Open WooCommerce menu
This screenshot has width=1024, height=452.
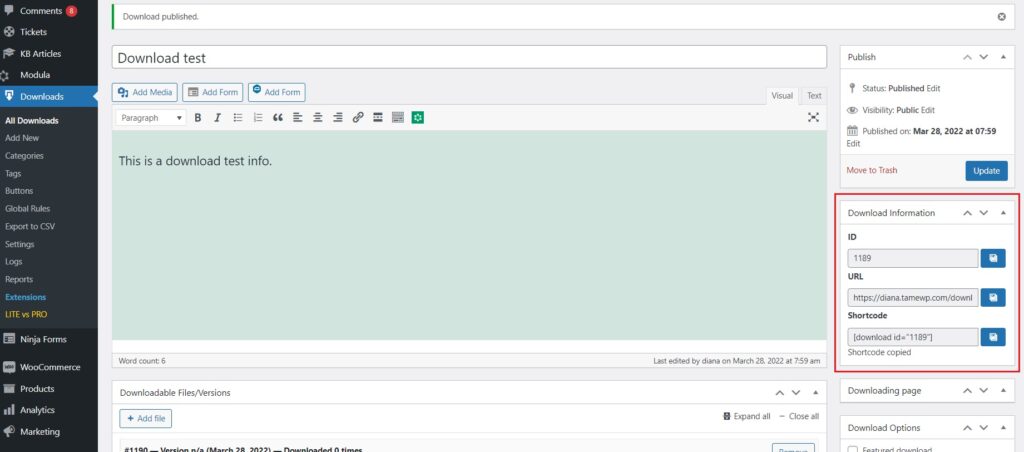(x=48, y=367)
